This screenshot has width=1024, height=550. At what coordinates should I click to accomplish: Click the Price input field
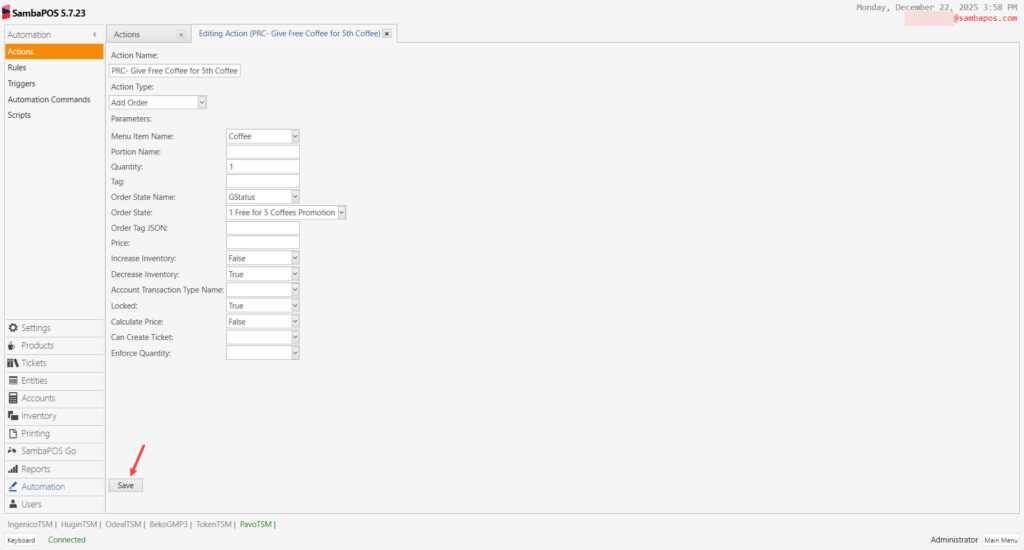pos(262,243)
